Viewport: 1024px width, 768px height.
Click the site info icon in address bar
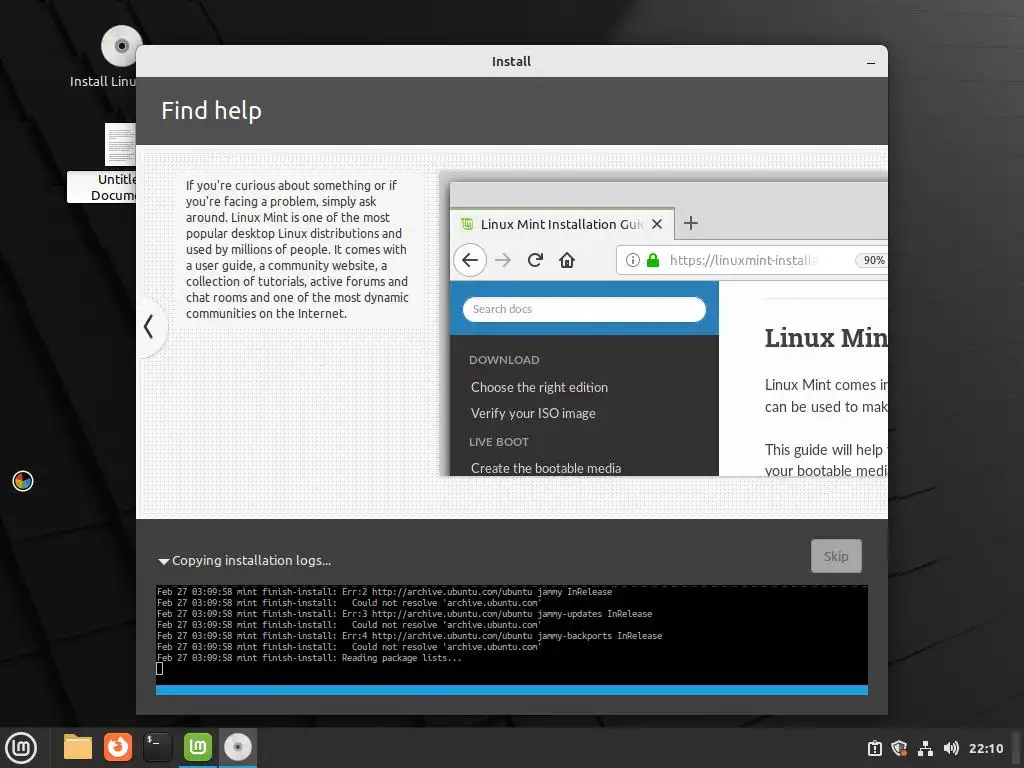click(x=632, y=260)
